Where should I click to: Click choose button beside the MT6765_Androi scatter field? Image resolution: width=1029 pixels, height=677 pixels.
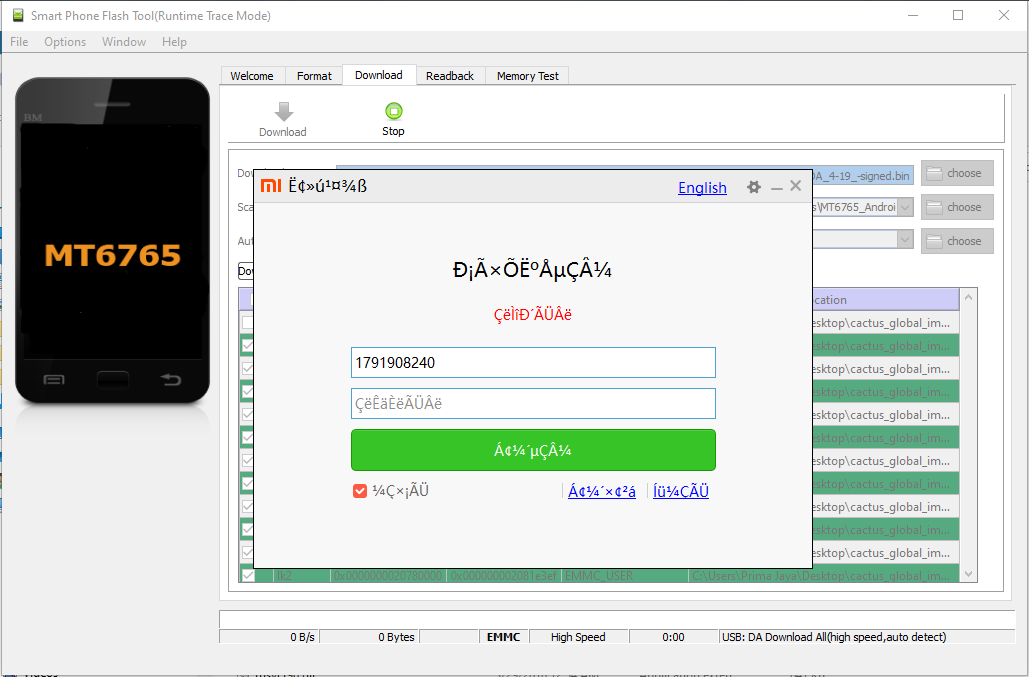(x=957, y=207)
